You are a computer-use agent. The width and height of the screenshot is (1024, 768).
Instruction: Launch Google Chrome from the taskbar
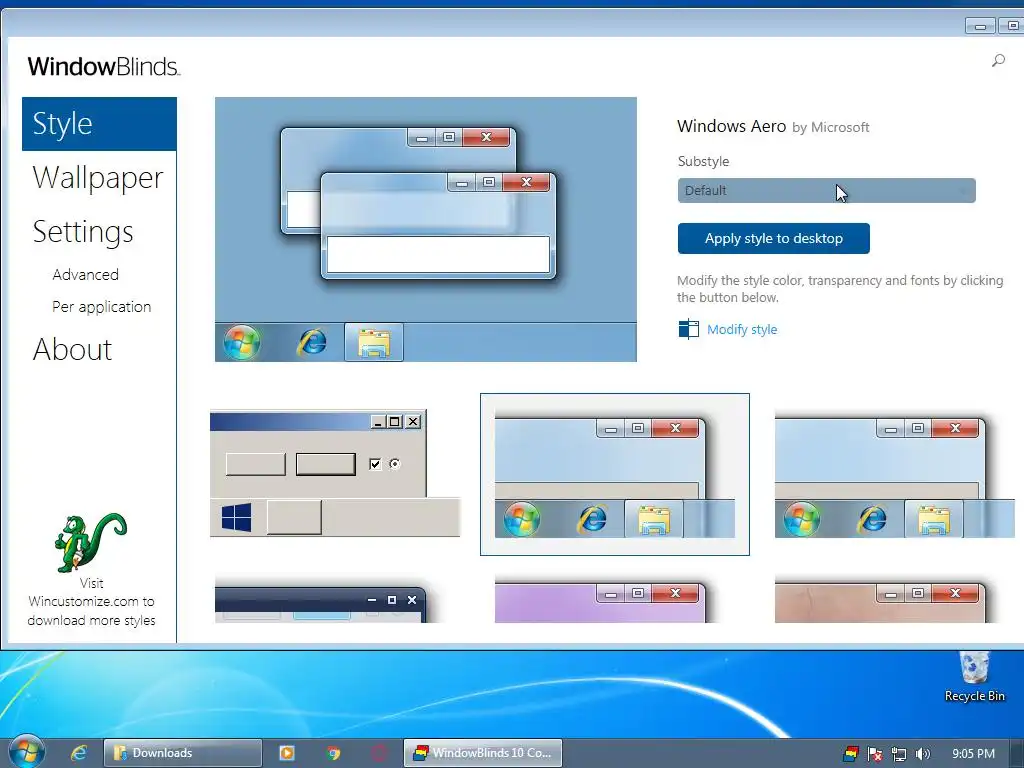coord(334,753)
